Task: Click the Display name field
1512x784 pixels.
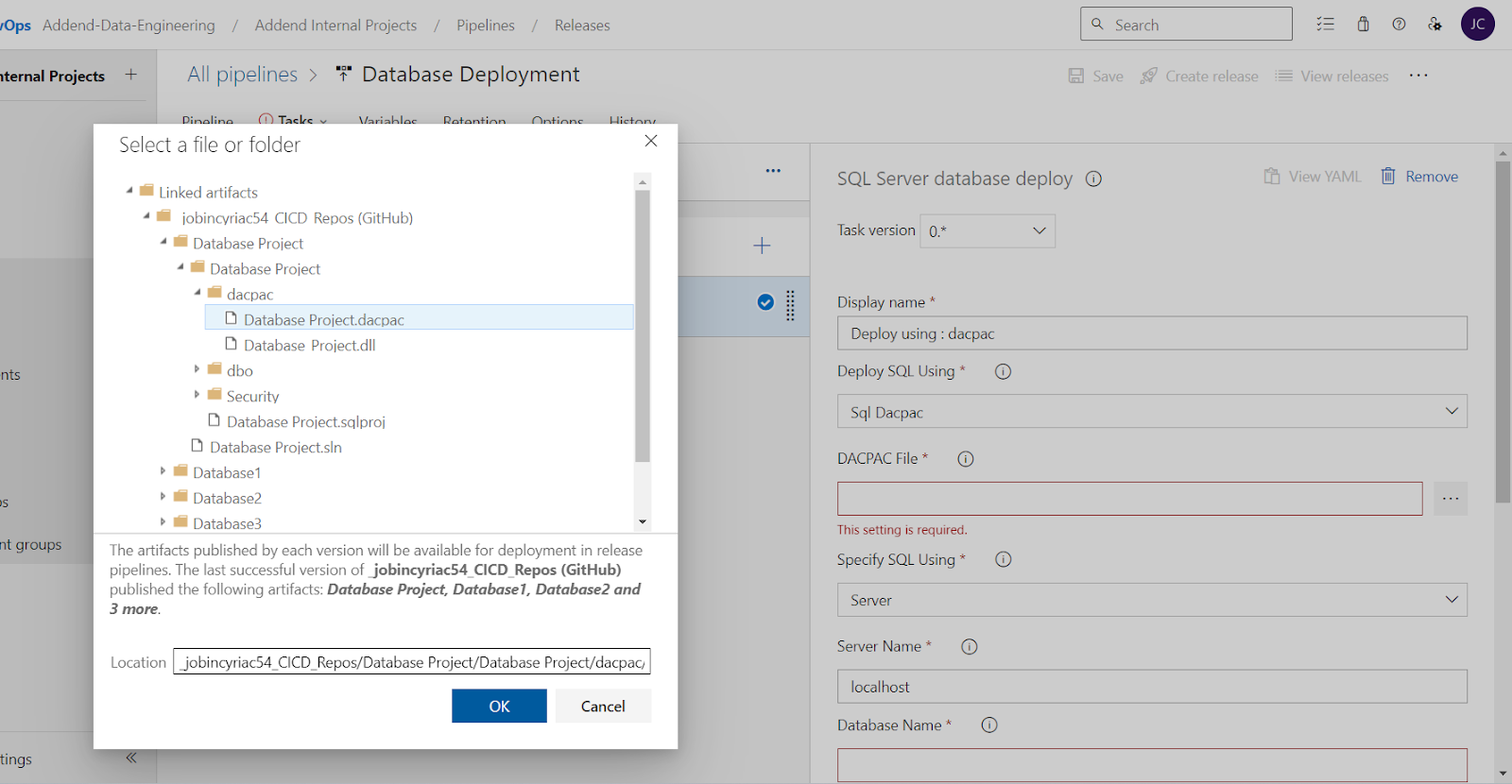Action: (x=1152, y=333)
